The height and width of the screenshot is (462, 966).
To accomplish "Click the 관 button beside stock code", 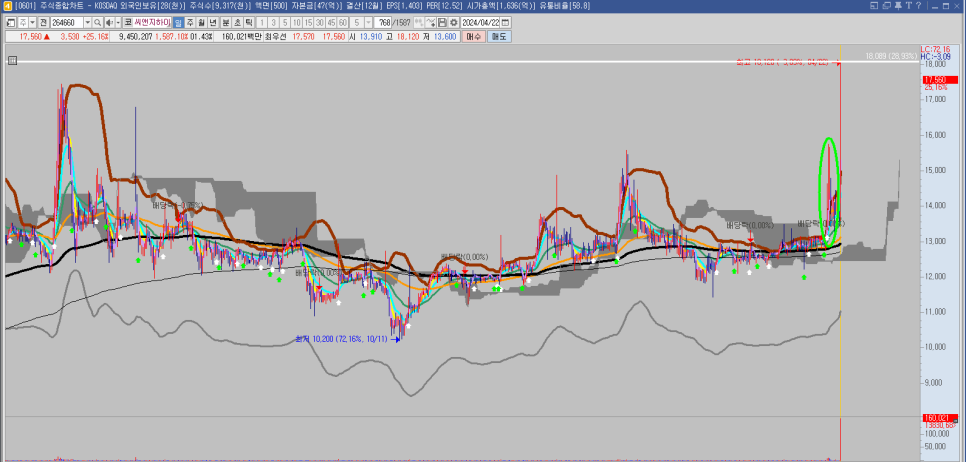I will [x=43, y=23].
